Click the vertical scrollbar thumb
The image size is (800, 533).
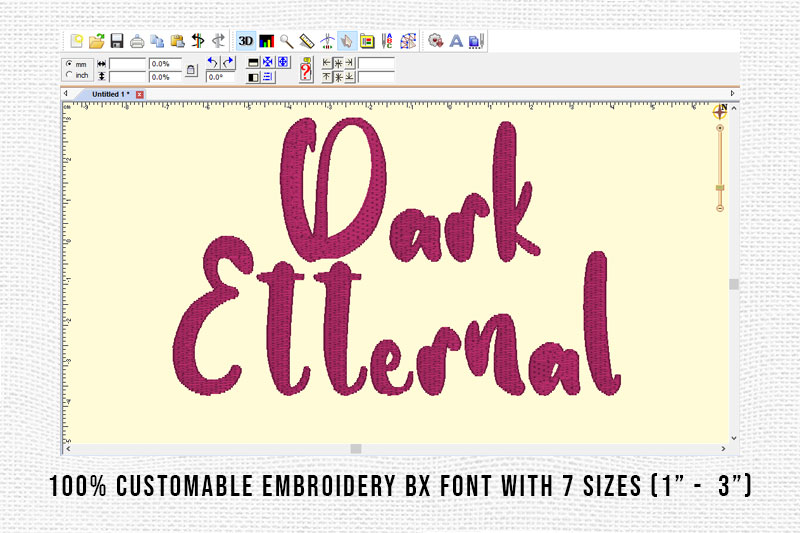(x=734, y=284)
